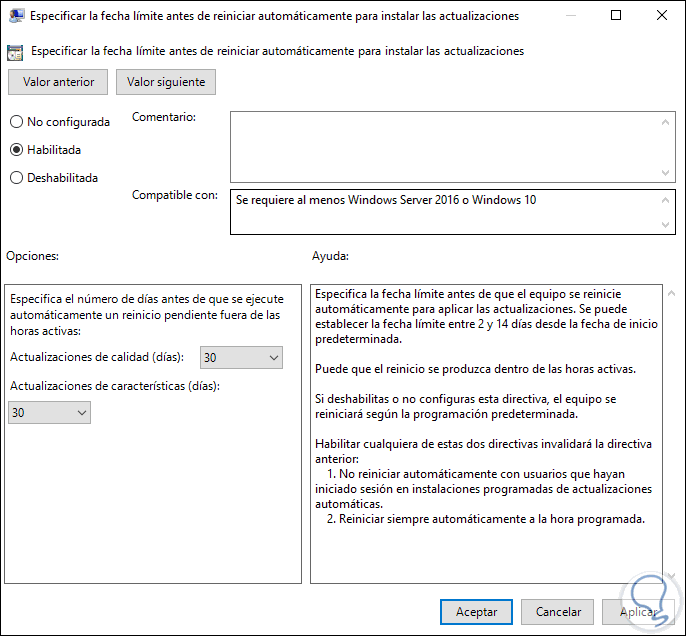Minimize the policy dialog window
This screenshot has width=686, height=636.
point(570,15)
